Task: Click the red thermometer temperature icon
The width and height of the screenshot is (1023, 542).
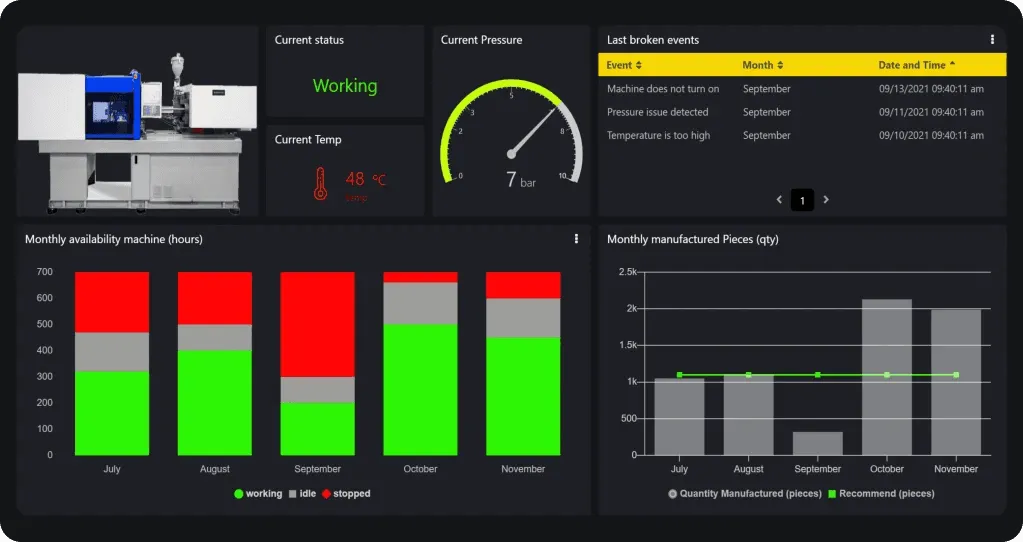Action: 320,184
